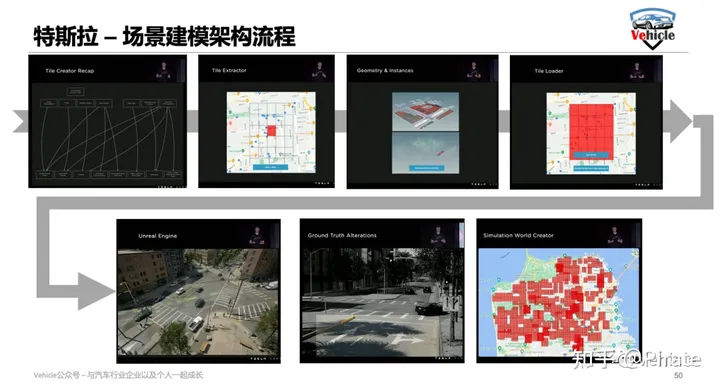This screenshot has width=720, height=389.
Task: Click the red tile on Tile Extractor map
Action: click(271, 131)
